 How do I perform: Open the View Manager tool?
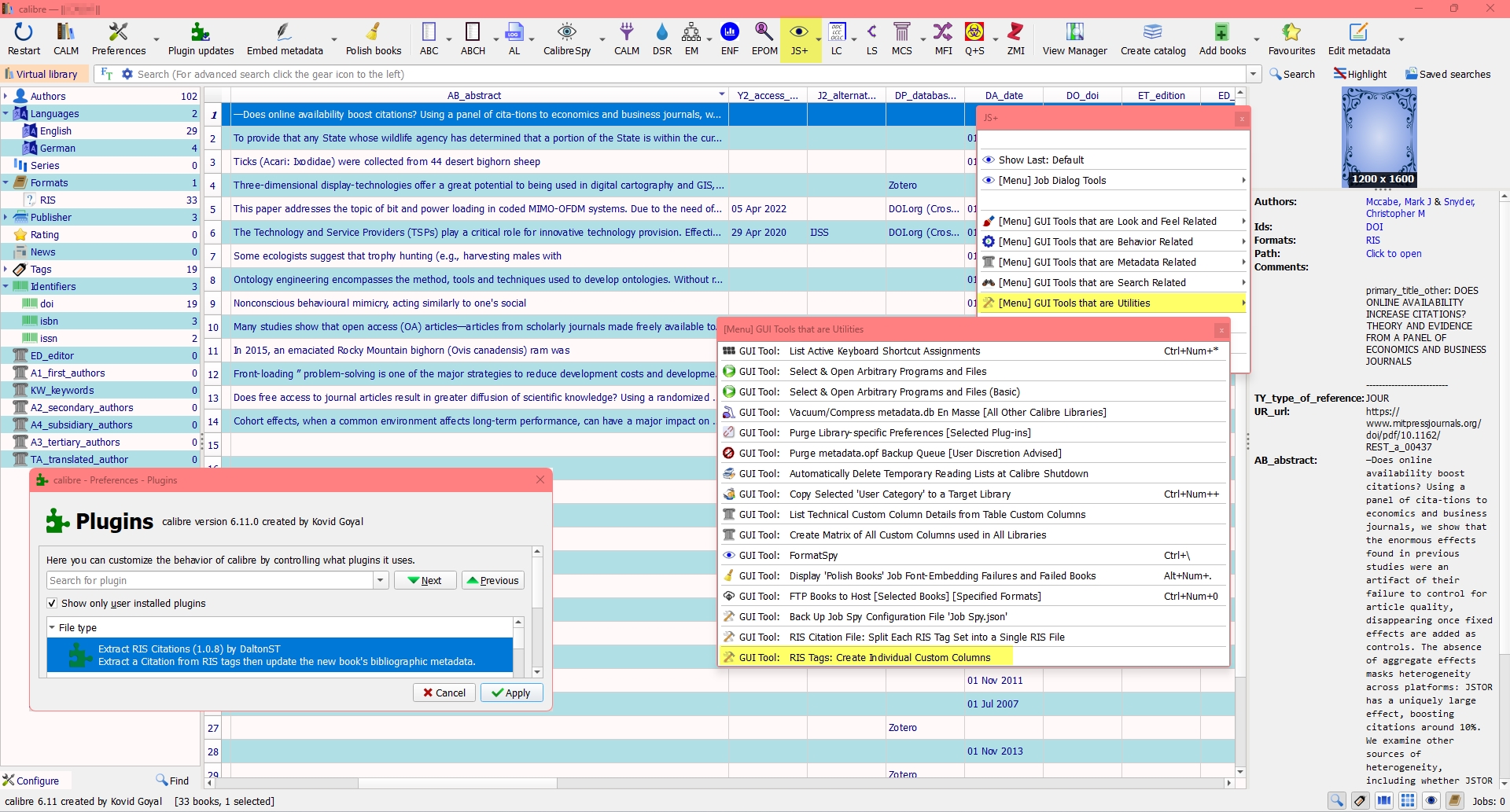coord(1074,39)
